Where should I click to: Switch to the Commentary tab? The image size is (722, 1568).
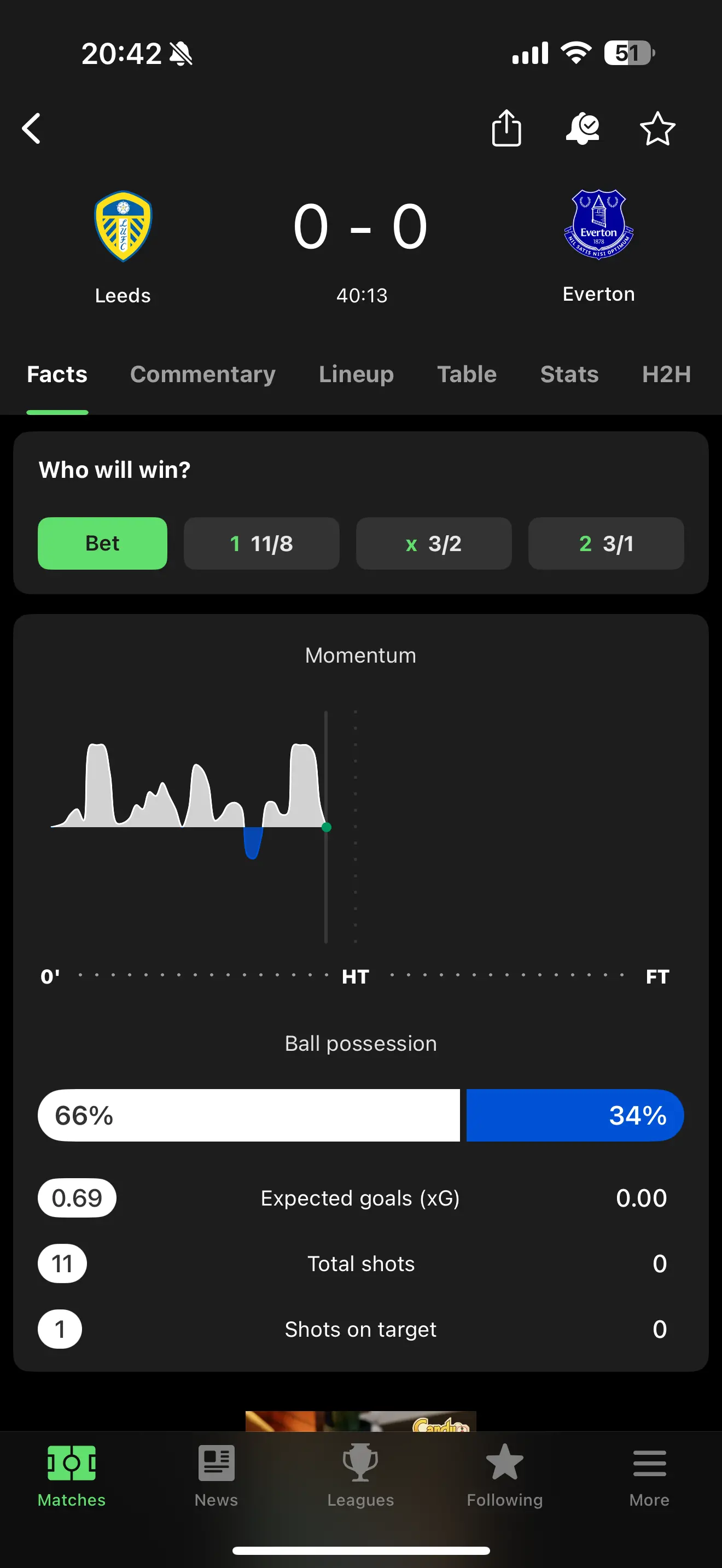(203, 375)
